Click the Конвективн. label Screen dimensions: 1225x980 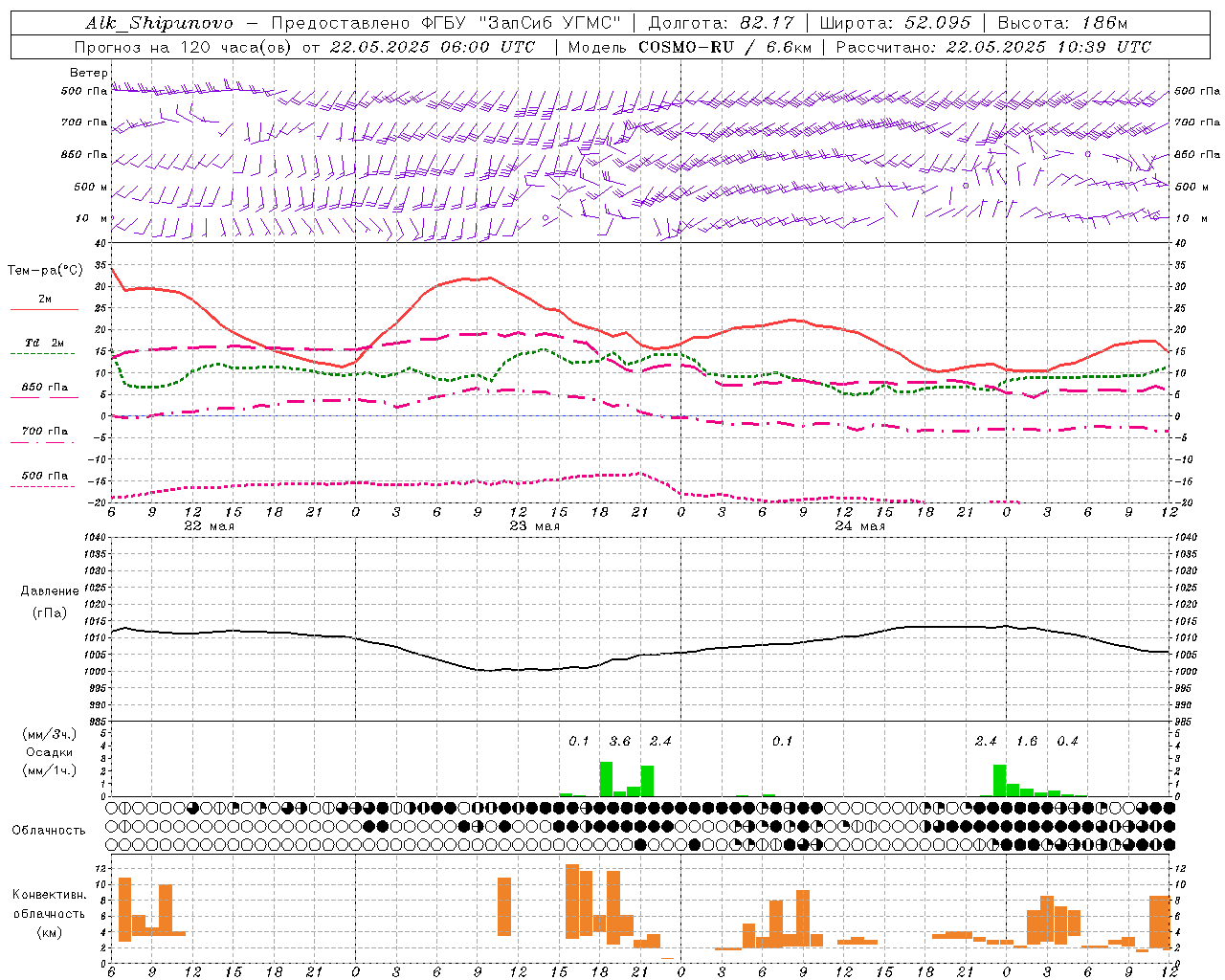coord(49,895)
